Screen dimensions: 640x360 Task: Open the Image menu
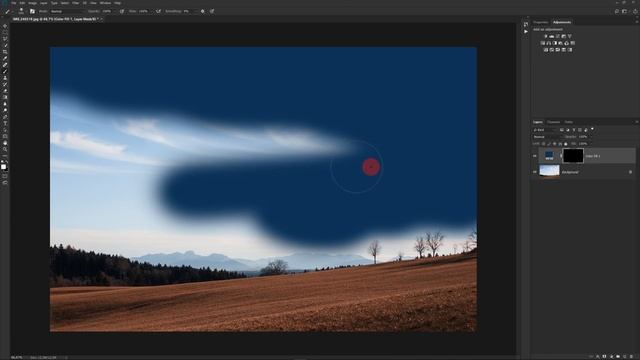(x=32, y=3)
